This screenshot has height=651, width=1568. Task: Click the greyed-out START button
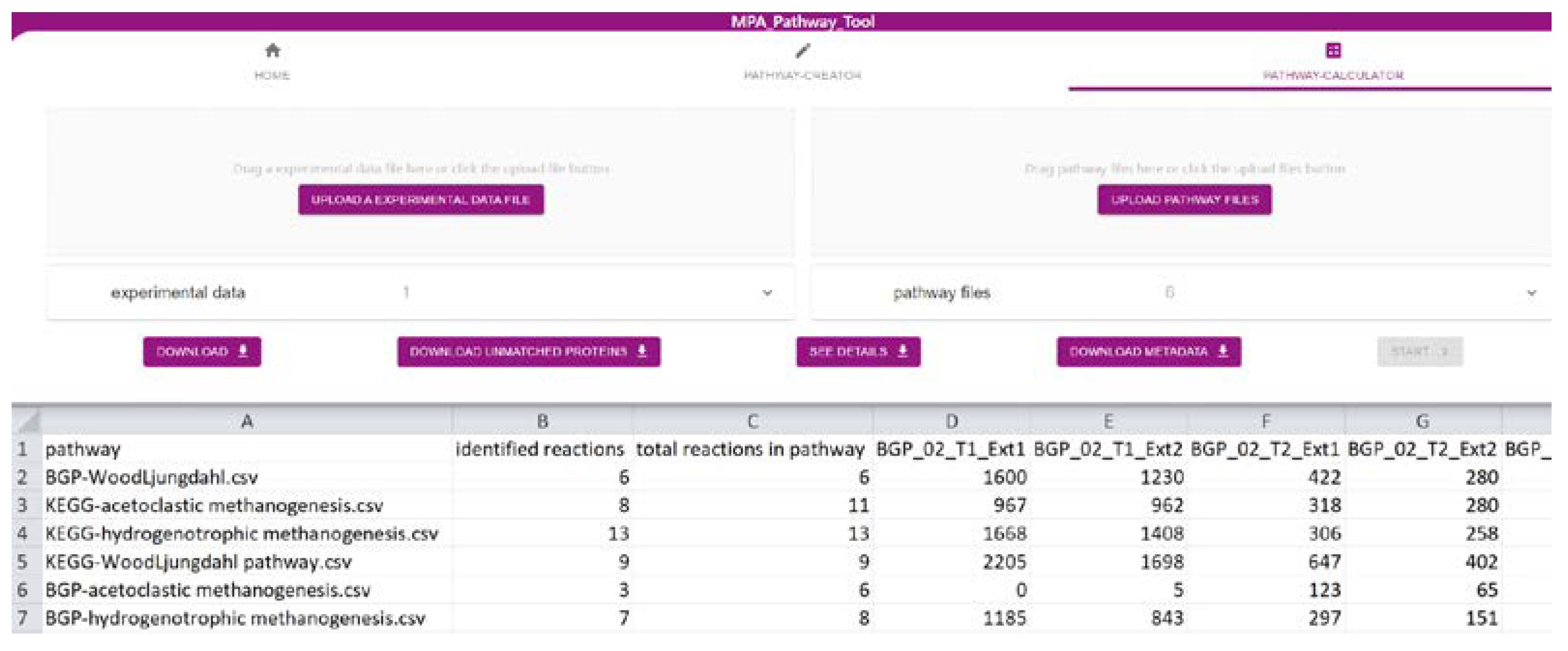coord(1420,352)
